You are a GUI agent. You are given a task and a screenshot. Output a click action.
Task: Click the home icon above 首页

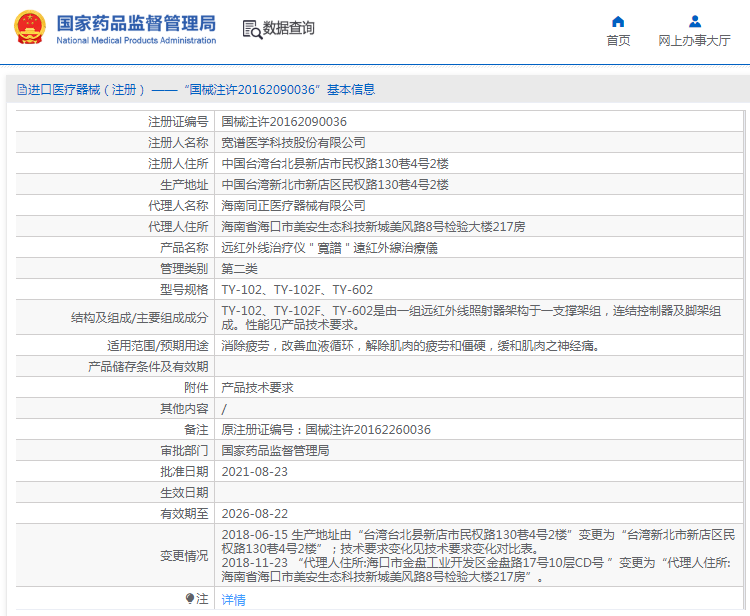point(618,21)
